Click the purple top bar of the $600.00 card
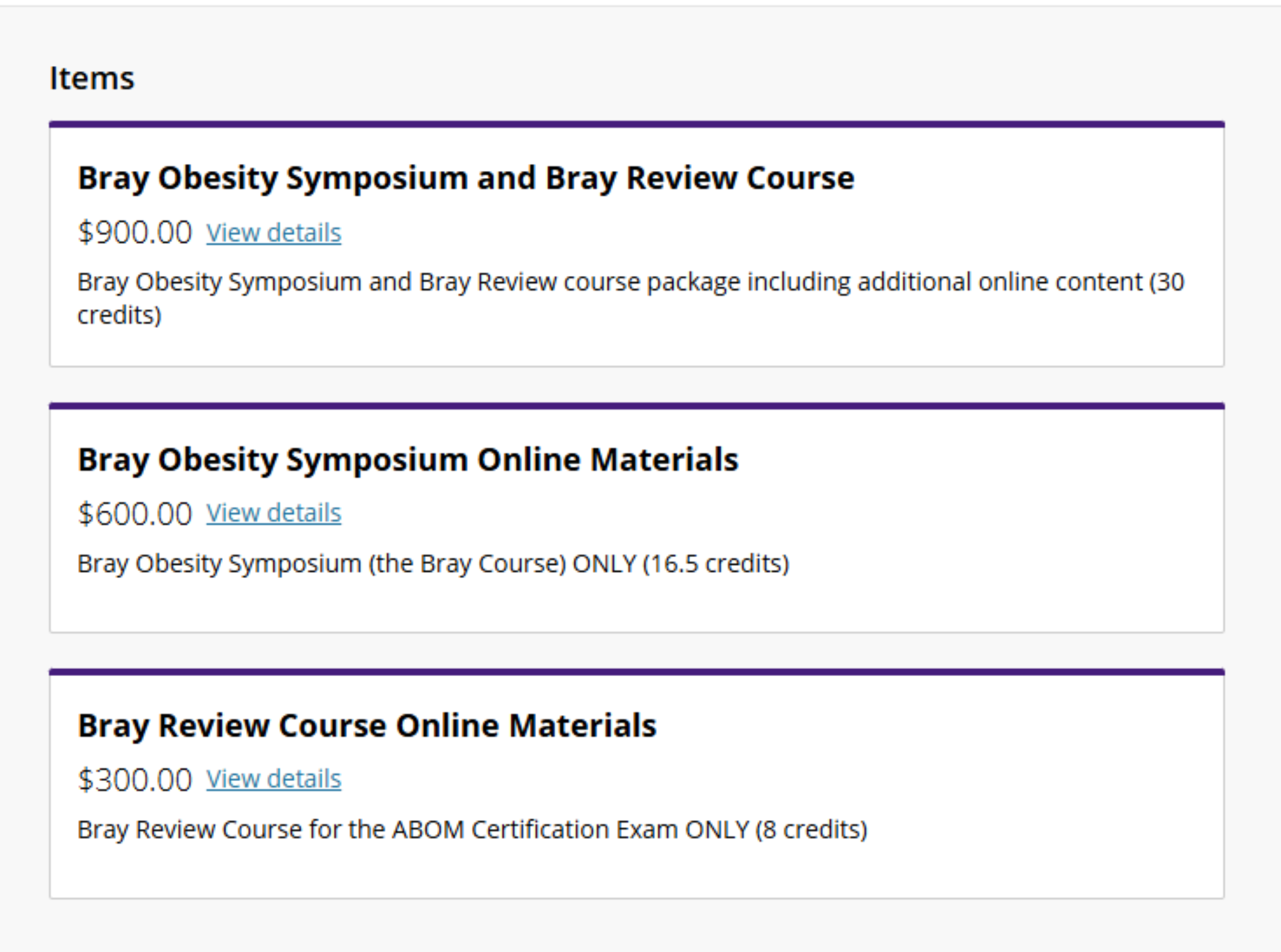 click(x=637, y=406)
